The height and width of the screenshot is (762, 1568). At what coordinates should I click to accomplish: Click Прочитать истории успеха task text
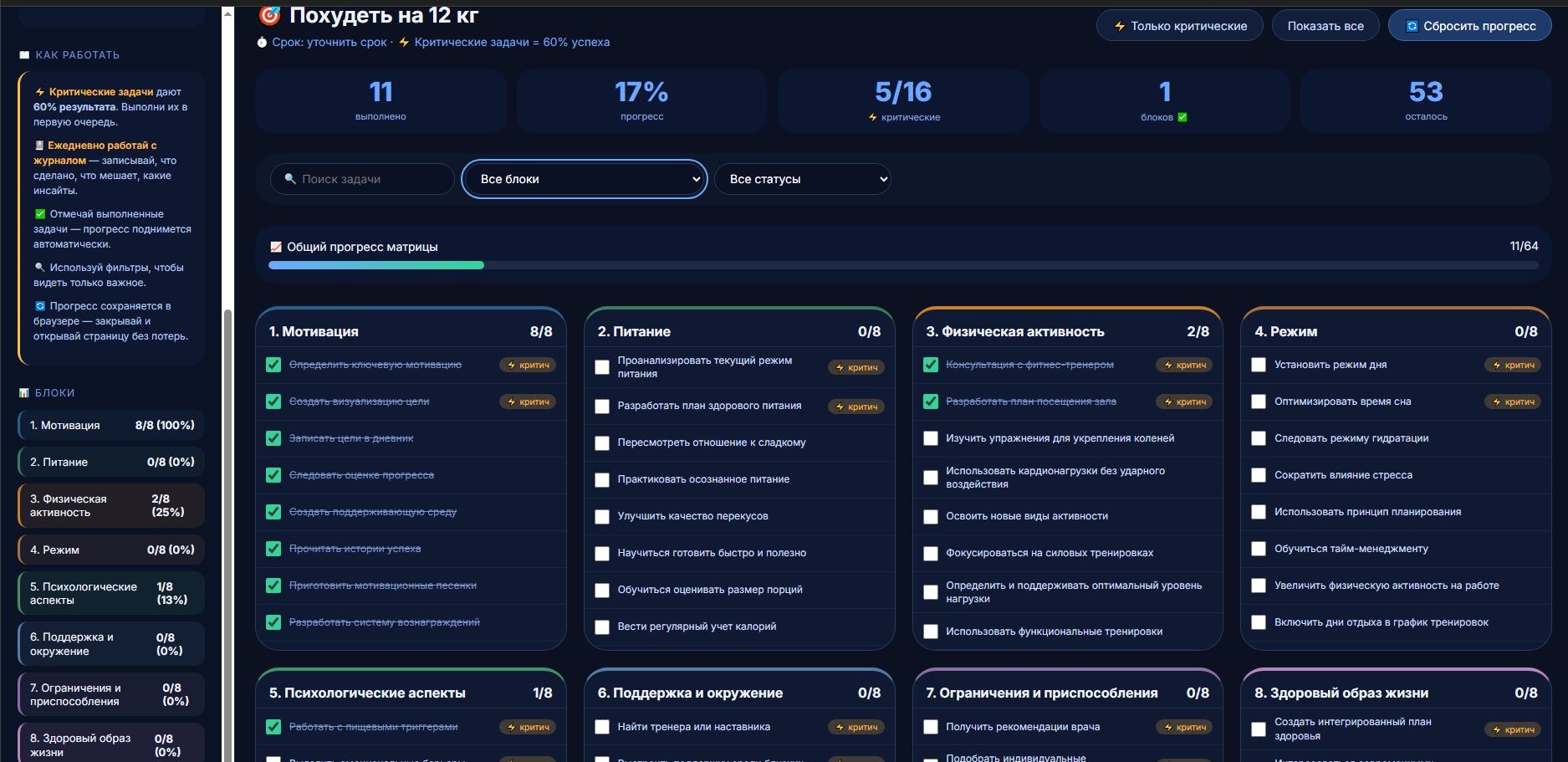tap(355, 549)
